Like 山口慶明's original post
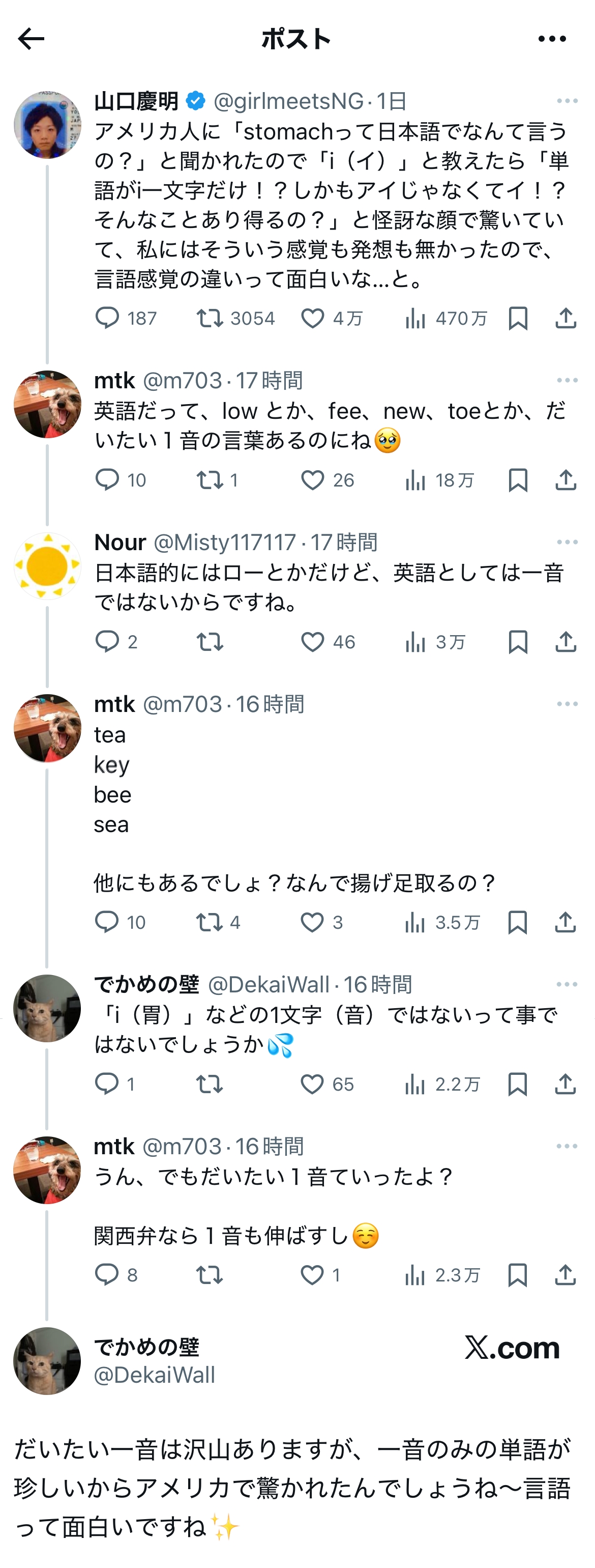 point(313,319)
